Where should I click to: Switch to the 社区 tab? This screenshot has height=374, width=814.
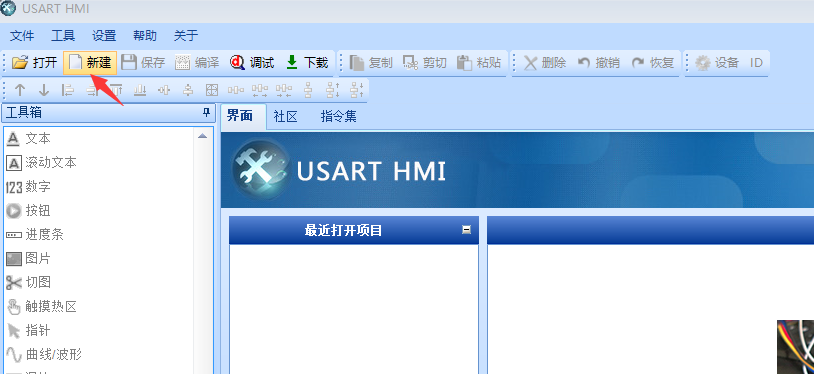coord(286,116)
